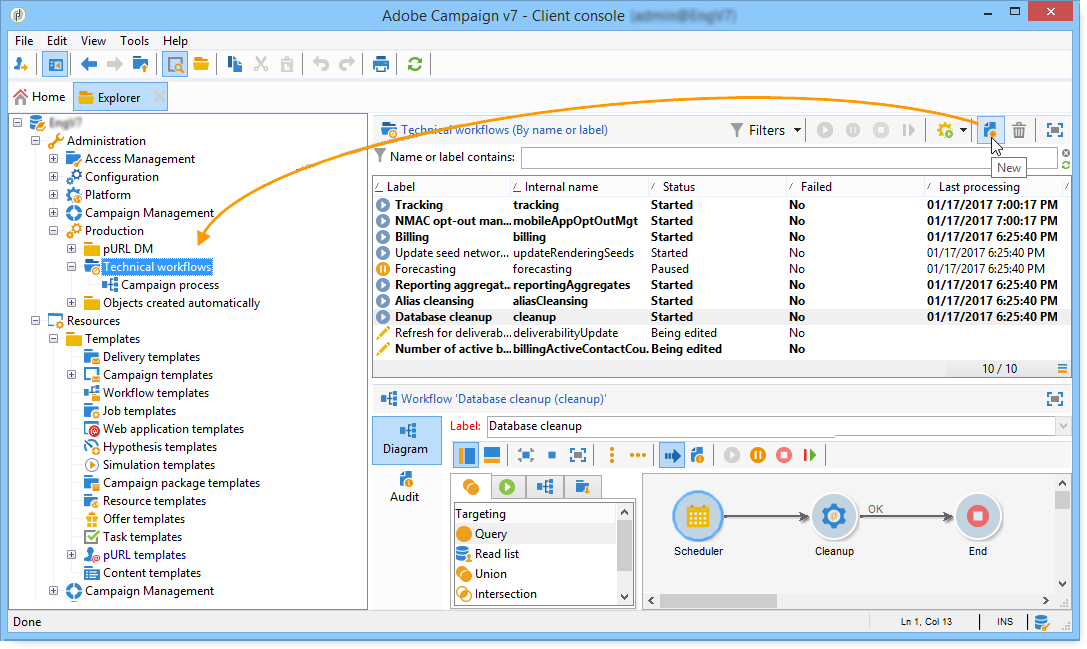
Task: Sort by Last processing column header
Action: pos(994,187)
